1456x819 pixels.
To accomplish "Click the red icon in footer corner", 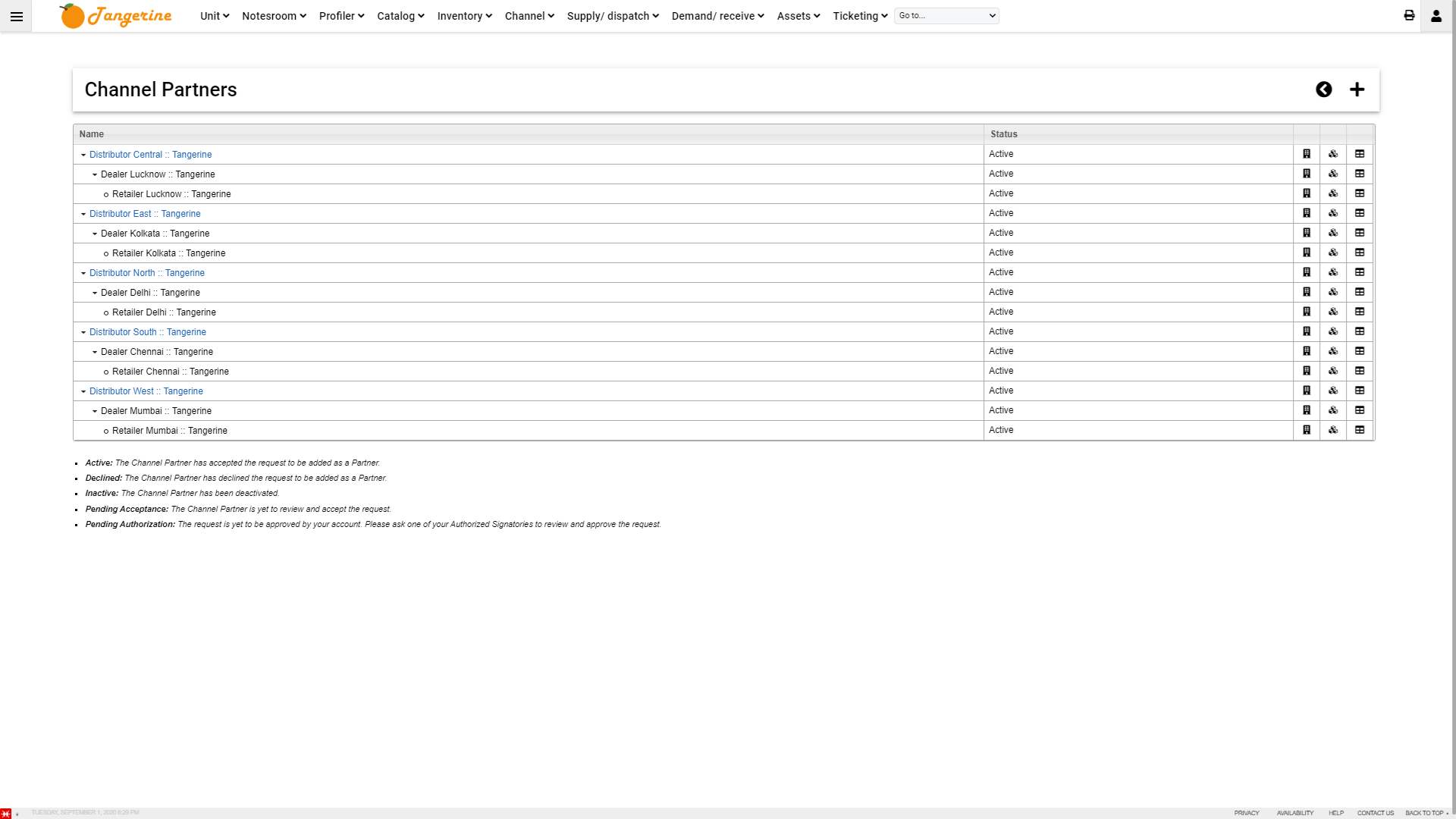I will pyautogui.click(x=6, y=814).
